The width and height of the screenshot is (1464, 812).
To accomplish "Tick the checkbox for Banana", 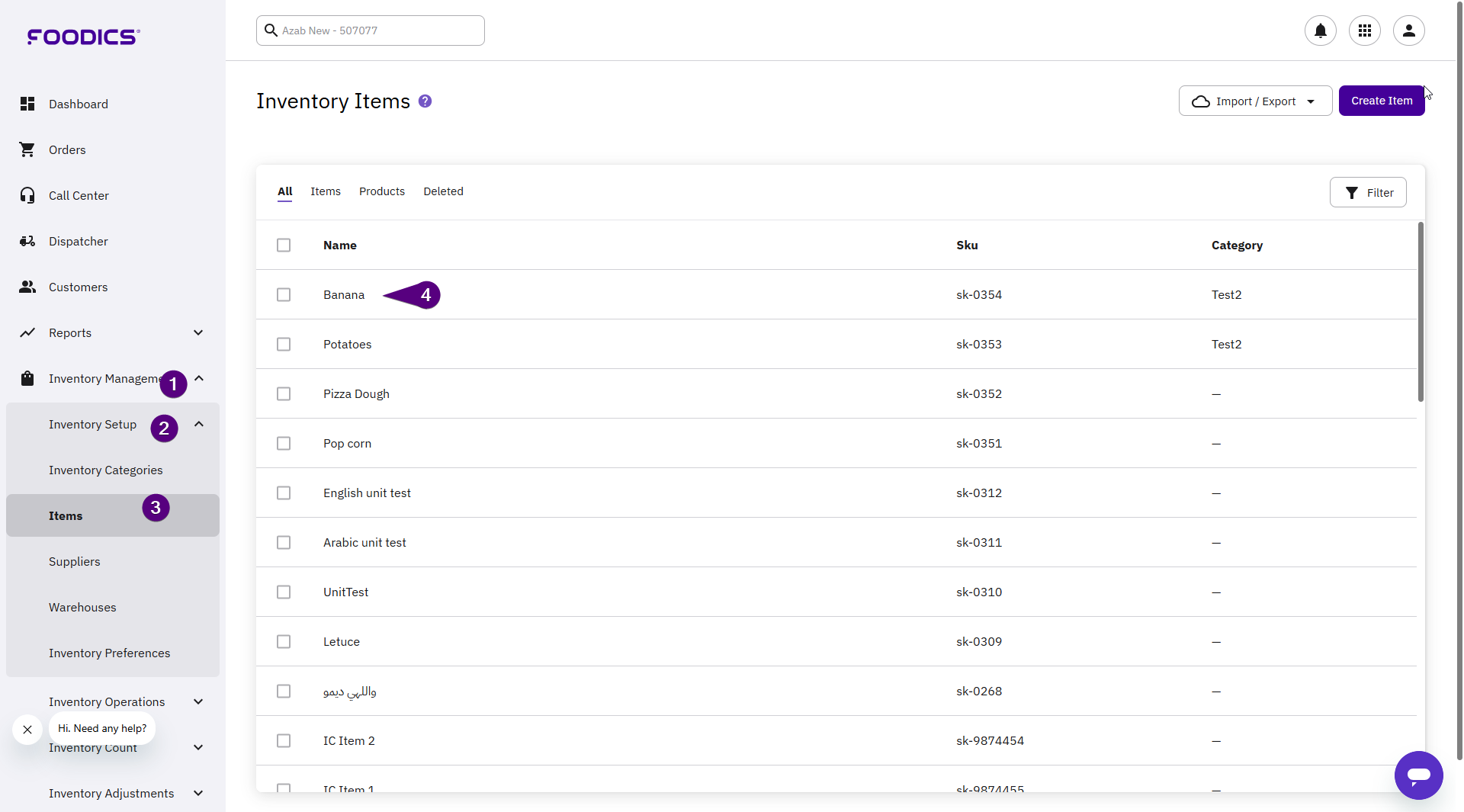I will tap(284, 295).
